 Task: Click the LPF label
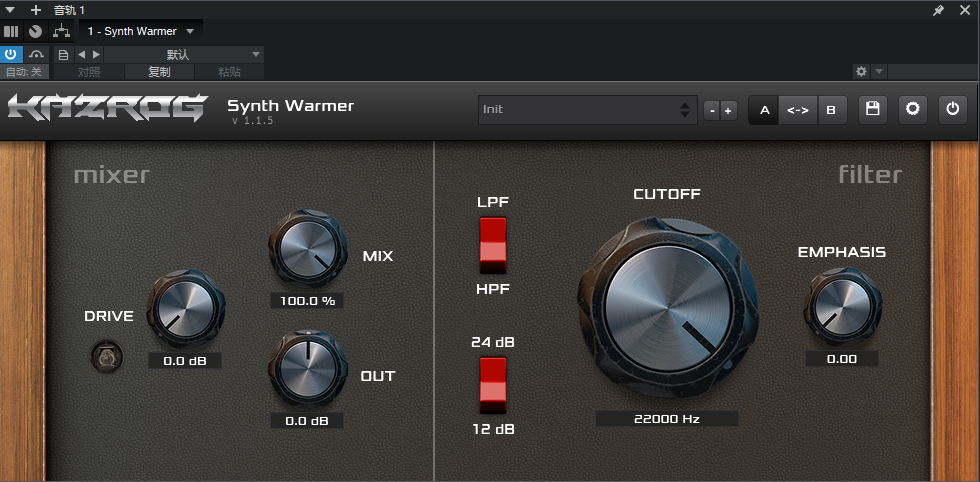[493, 202]
